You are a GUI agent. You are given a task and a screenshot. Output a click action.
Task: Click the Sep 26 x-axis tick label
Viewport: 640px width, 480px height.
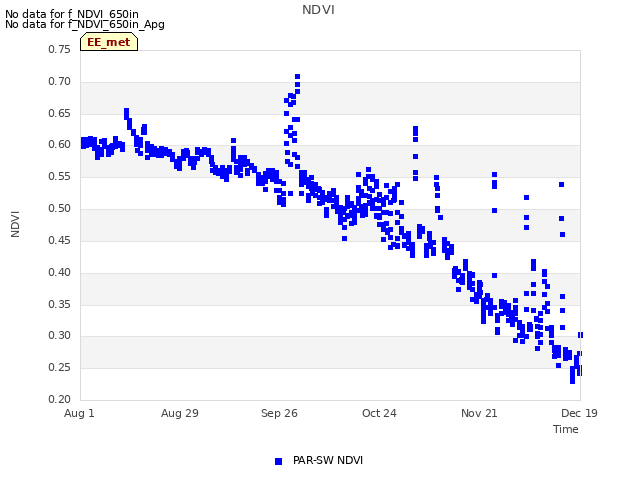(x=279, y=413)
